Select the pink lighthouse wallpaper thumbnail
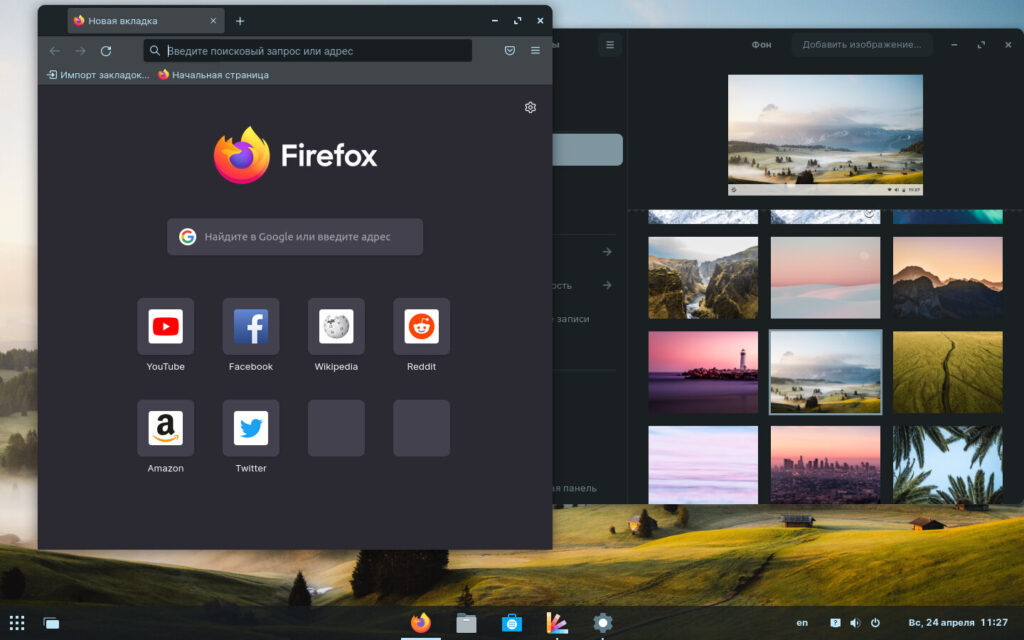 point(703,372)
